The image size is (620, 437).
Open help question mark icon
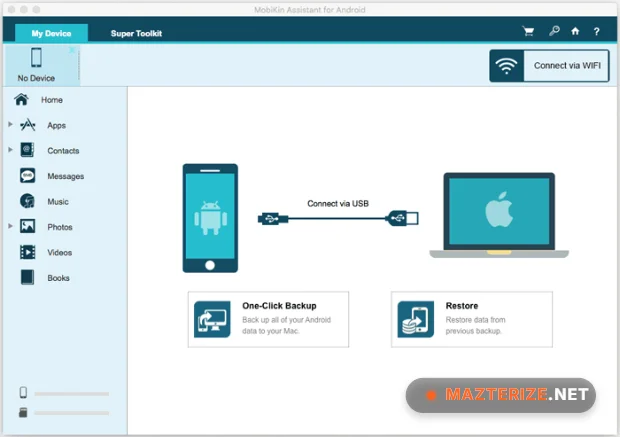click(596, 32)
